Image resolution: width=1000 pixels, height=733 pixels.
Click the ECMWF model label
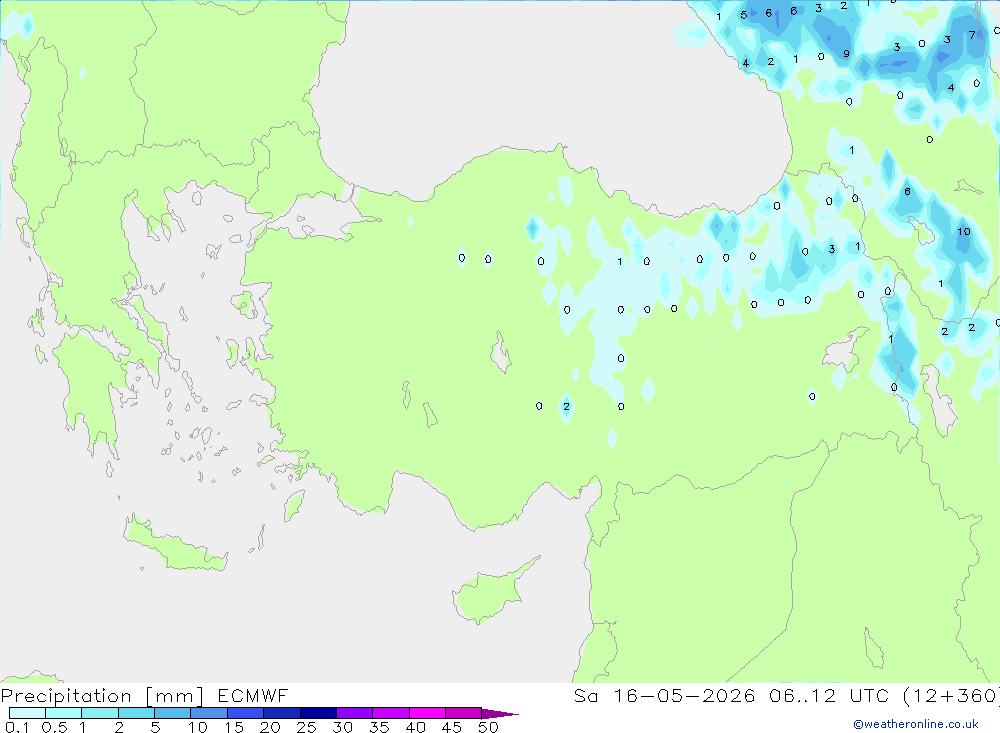point(253,695)
